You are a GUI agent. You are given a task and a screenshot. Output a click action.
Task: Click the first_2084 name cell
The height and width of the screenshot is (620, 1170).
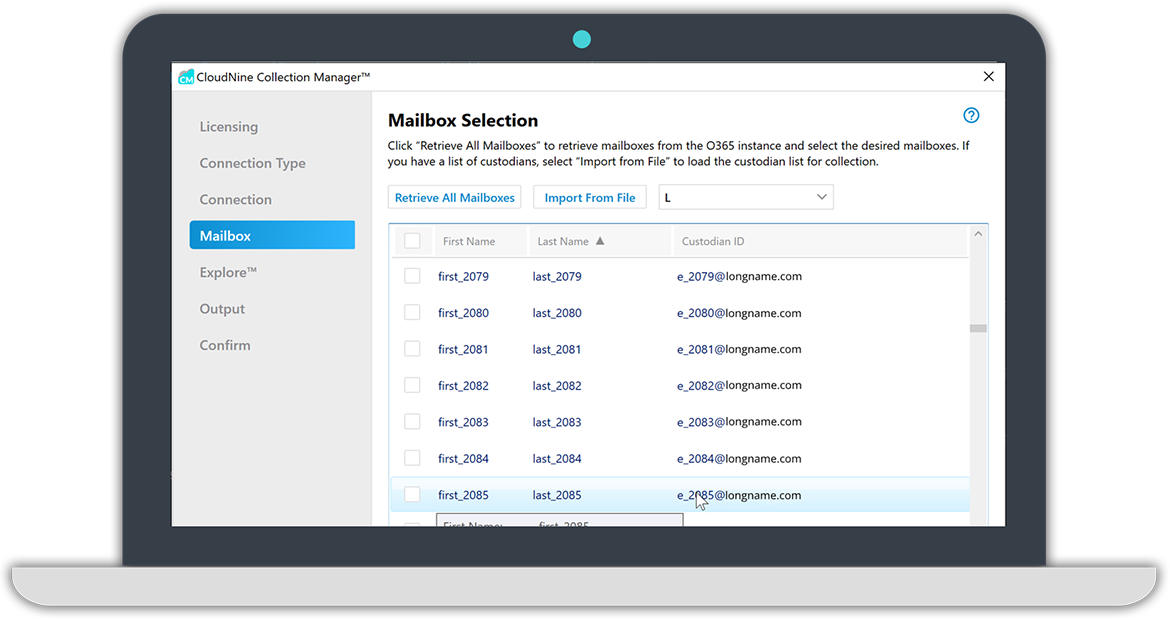pos(463,458)
